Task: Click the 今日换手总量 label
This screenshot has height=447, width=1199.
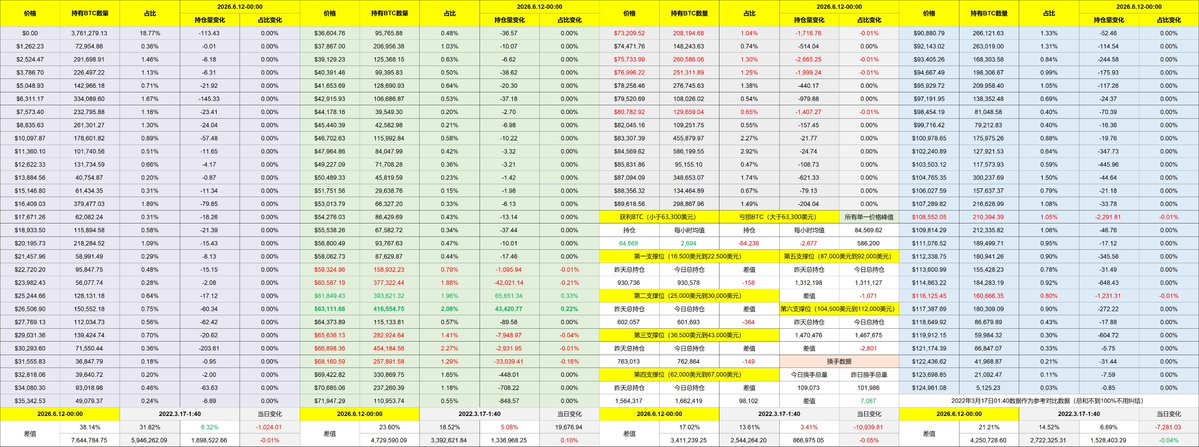Action: click(x=808, y=375)
